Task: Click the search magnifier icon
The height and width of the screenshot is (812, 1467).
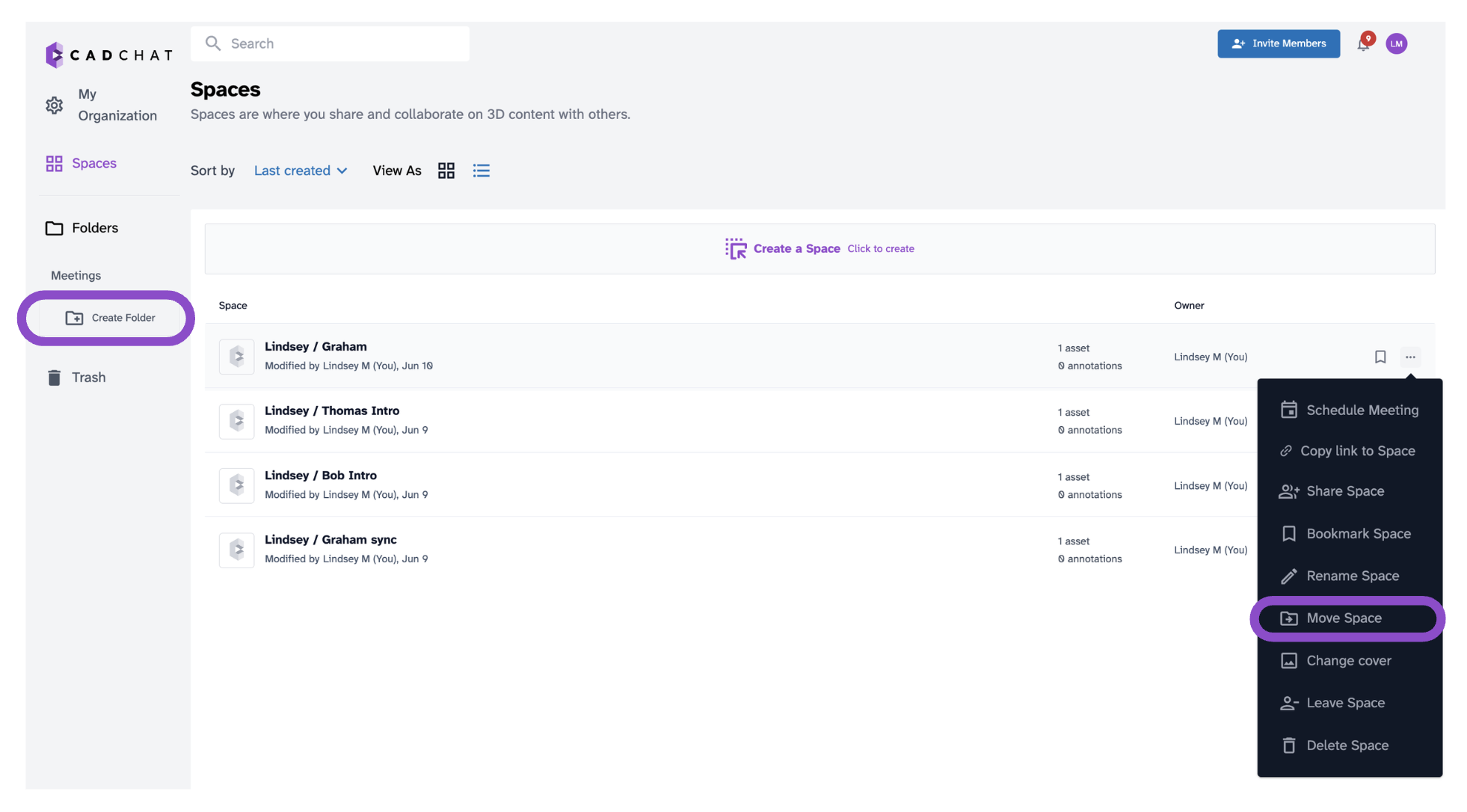Action: 213,43
